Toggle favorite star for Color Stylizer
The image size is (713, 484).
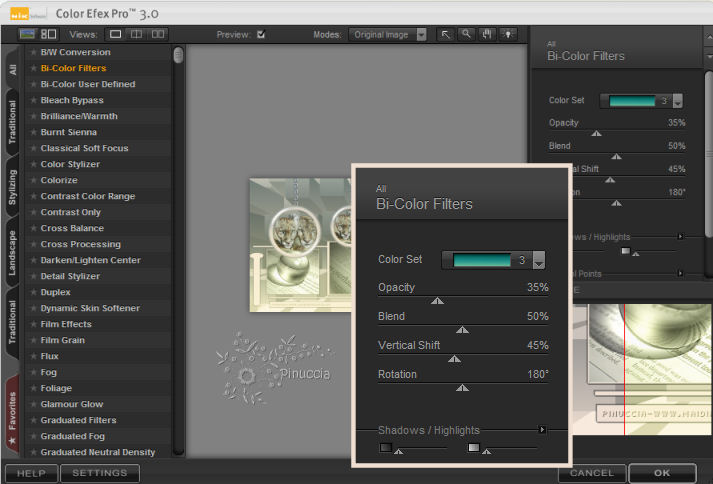(34, 164)
